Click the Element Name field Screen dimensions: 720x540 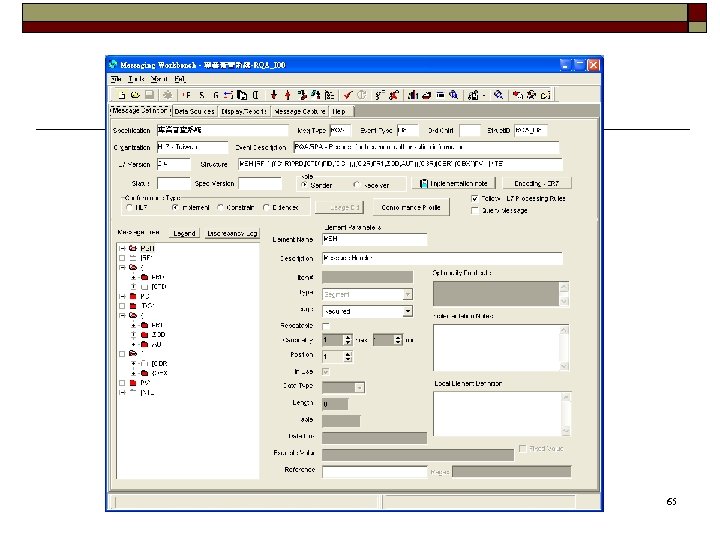point(375,239)
